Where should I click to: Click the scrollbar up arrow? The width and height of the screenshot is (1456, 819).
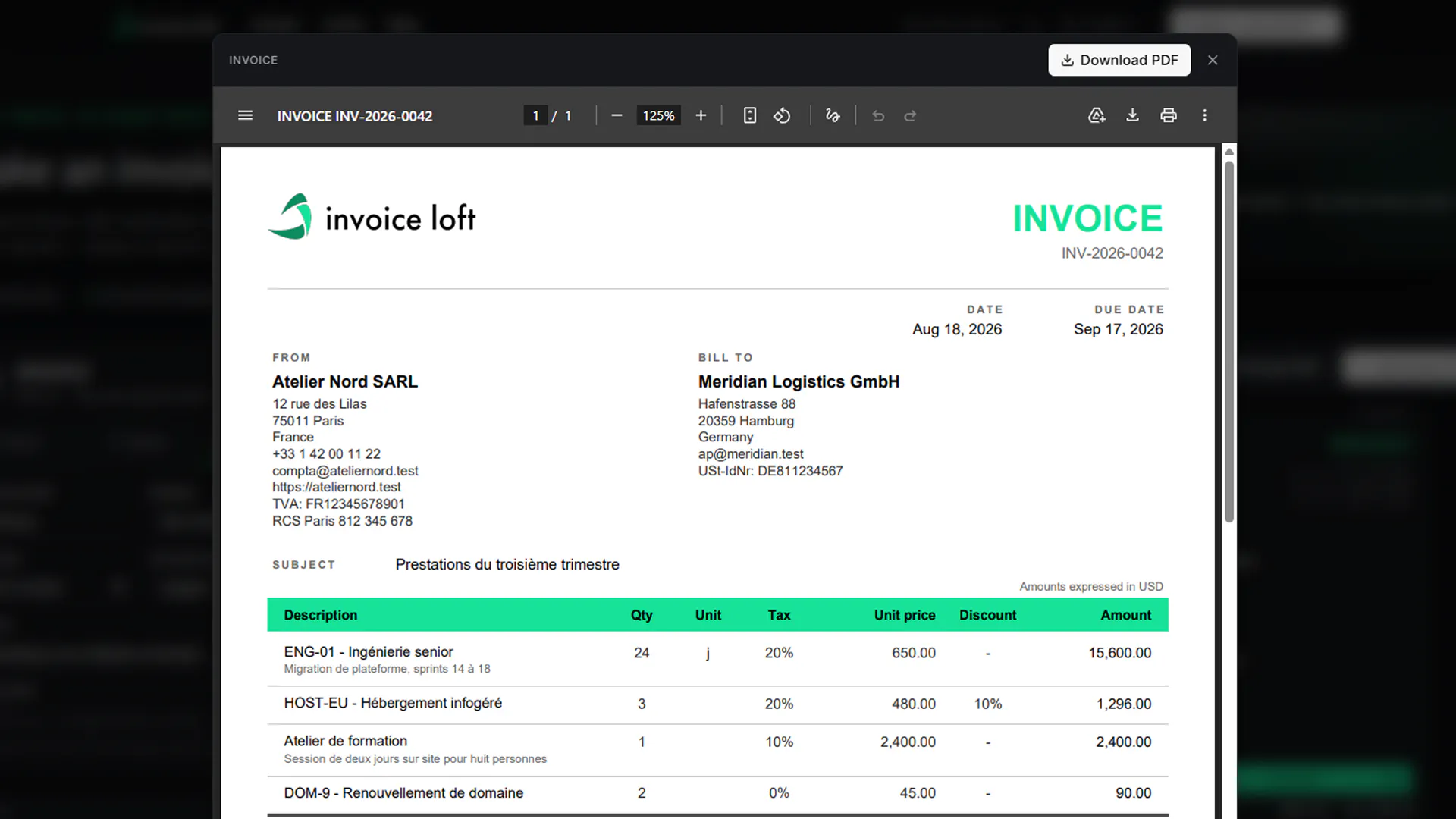[1229, 152]
